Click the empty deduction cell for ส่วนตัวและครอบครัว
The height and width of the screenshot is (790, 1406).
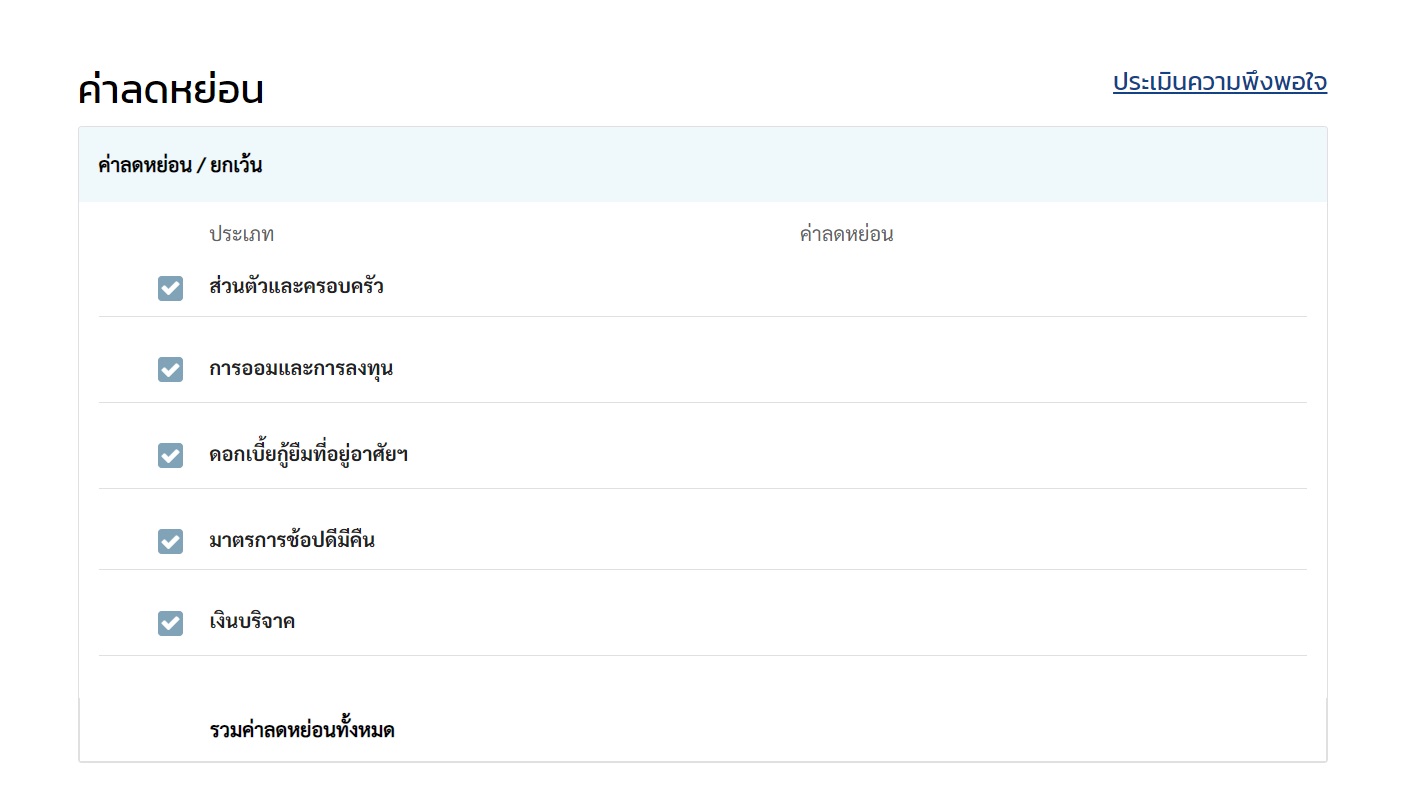click(x=846, y=288)
